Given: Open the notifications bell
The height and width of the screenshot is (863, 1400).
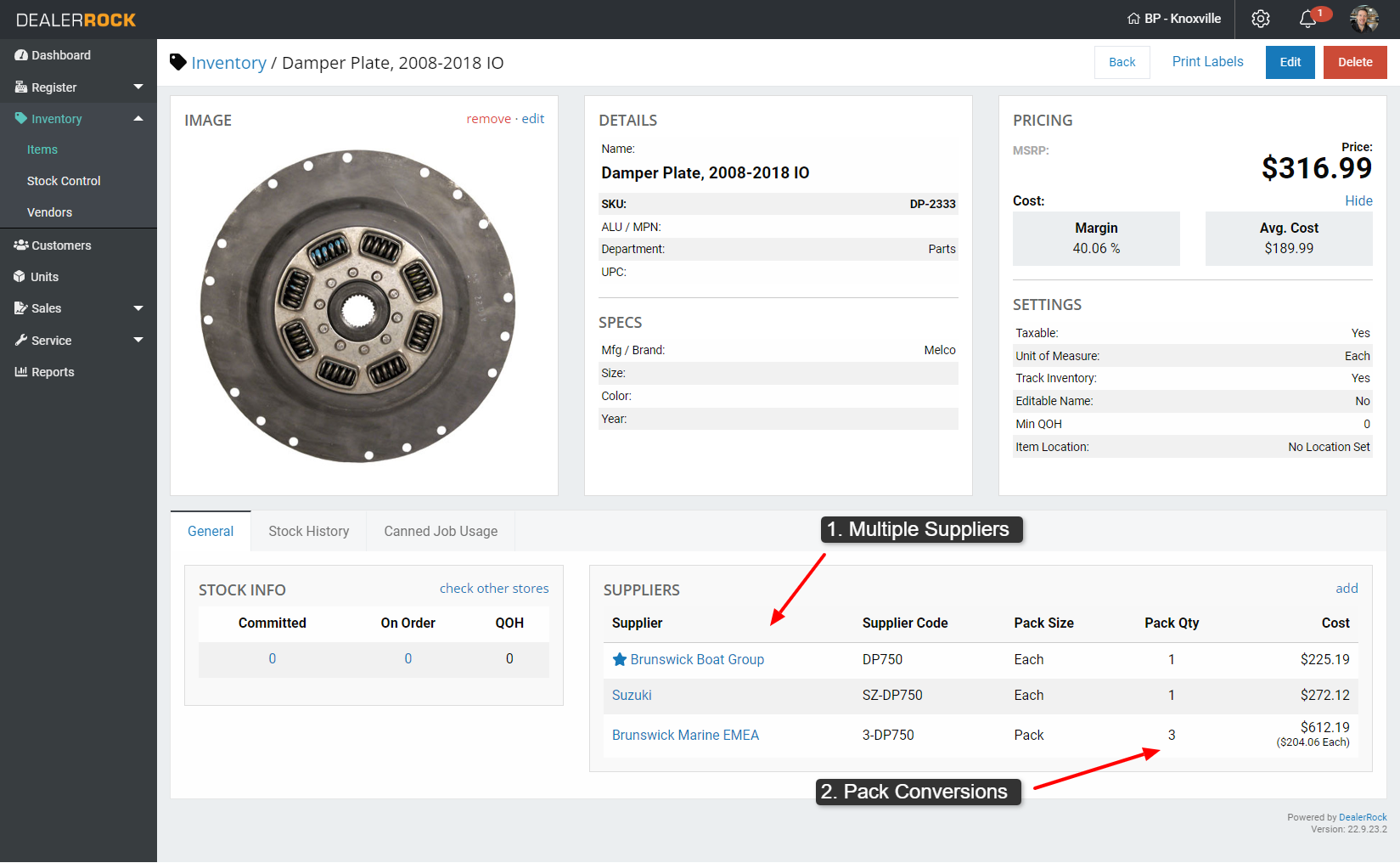Looking at the screenshot, I should coord(1307,19).
